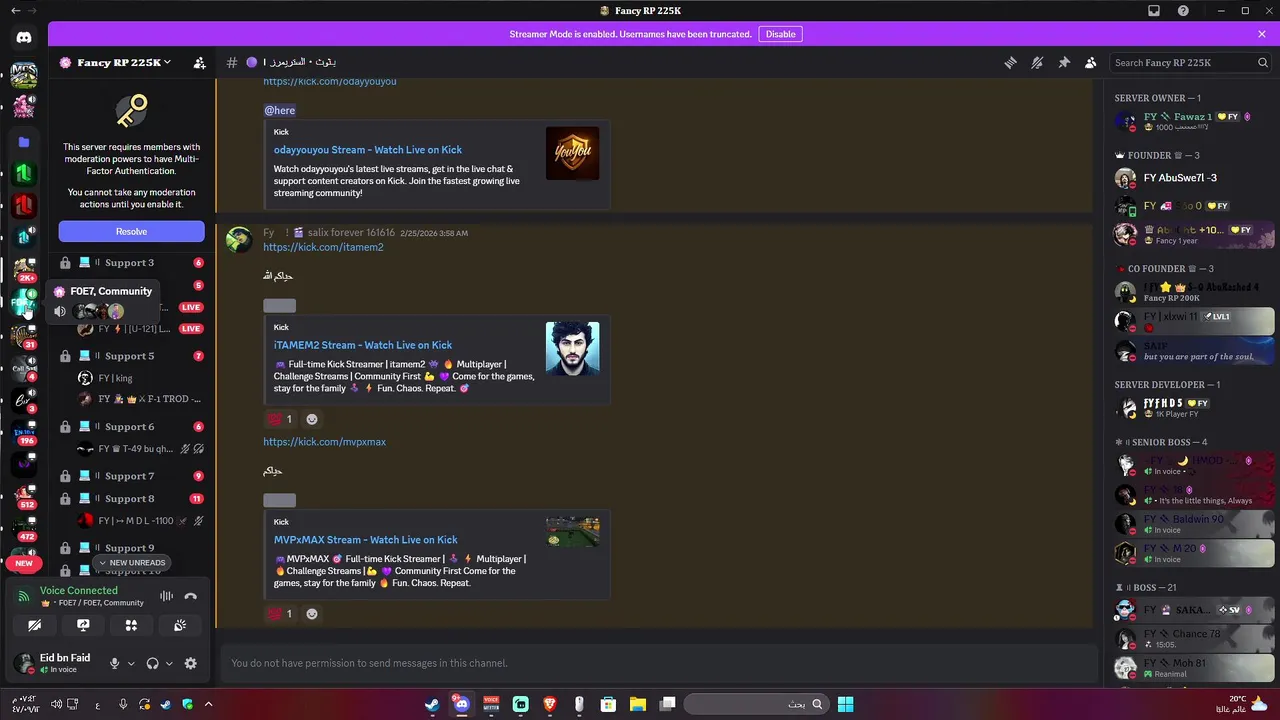Open Support 8 voice channel
This screenshot has width=1280, height=720.
point(131,499)
